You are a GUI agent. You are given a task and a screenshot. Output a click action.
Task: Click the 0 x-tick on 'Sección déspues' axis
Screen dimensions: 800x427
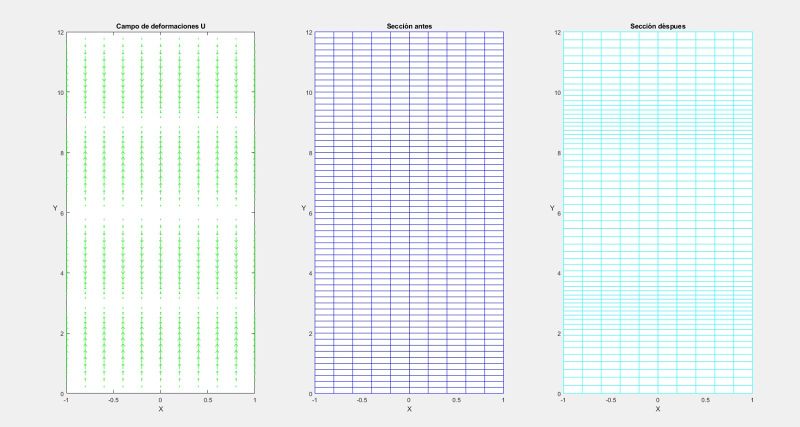[x=657, y=400]
